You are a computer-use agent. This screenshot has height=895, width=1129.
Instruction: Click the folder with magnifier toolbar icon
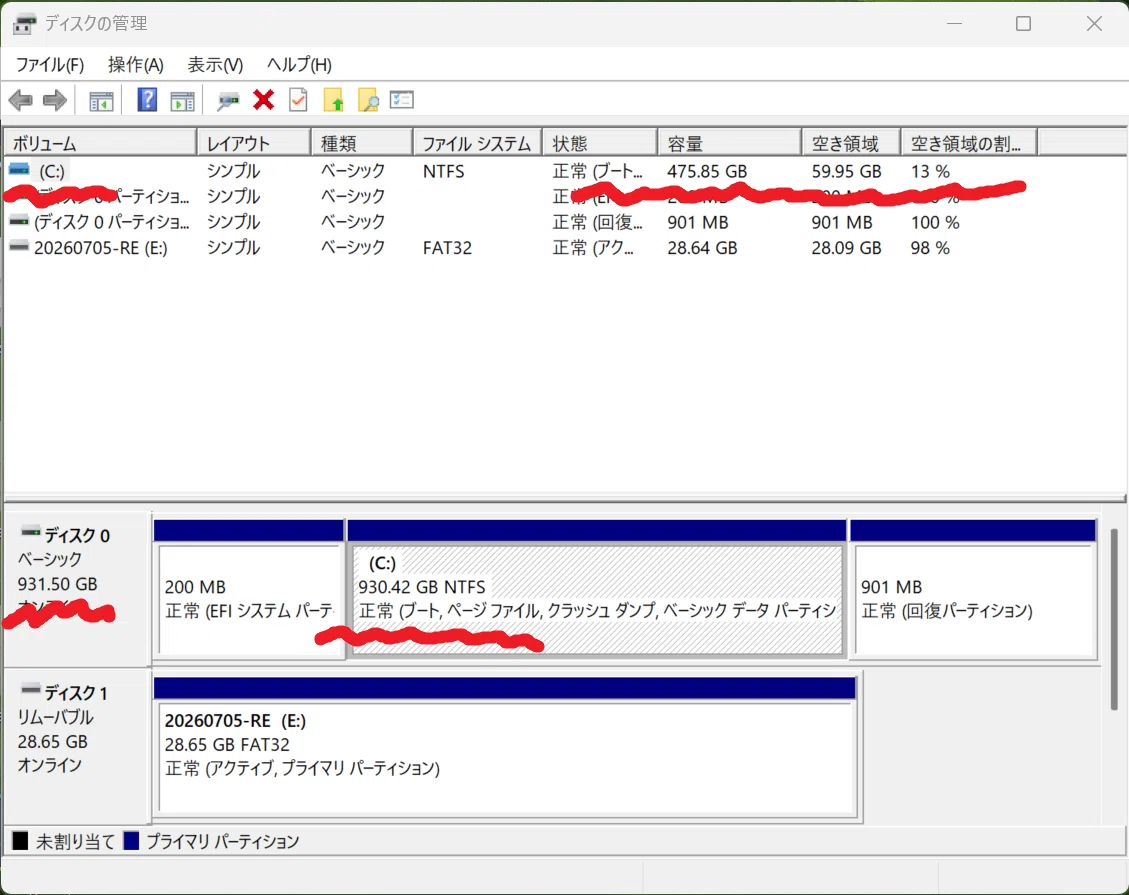(368, 100)
